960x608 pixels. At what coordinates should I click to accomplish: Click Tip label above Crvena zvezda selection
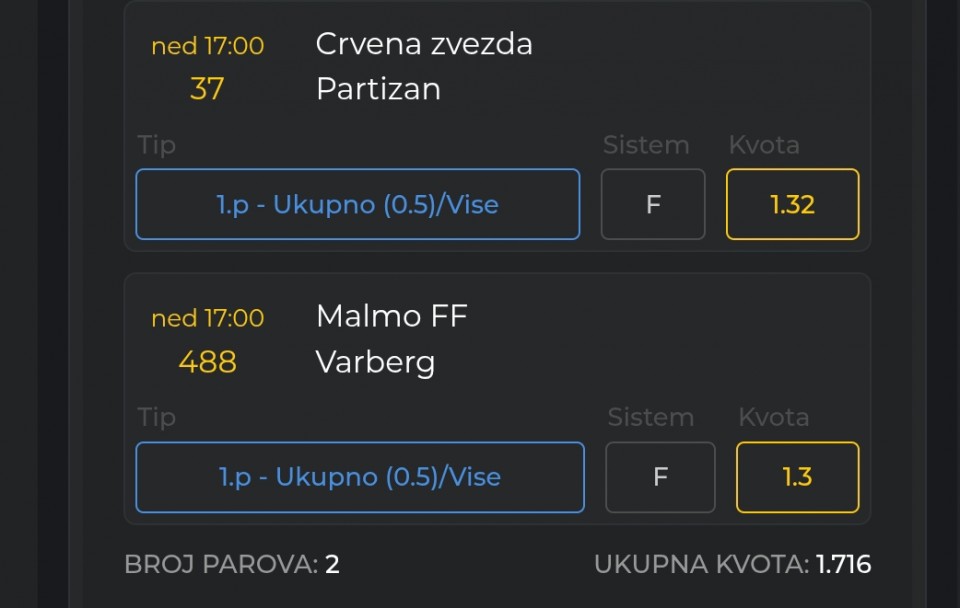pyautogui.click(x=157, y=145)
